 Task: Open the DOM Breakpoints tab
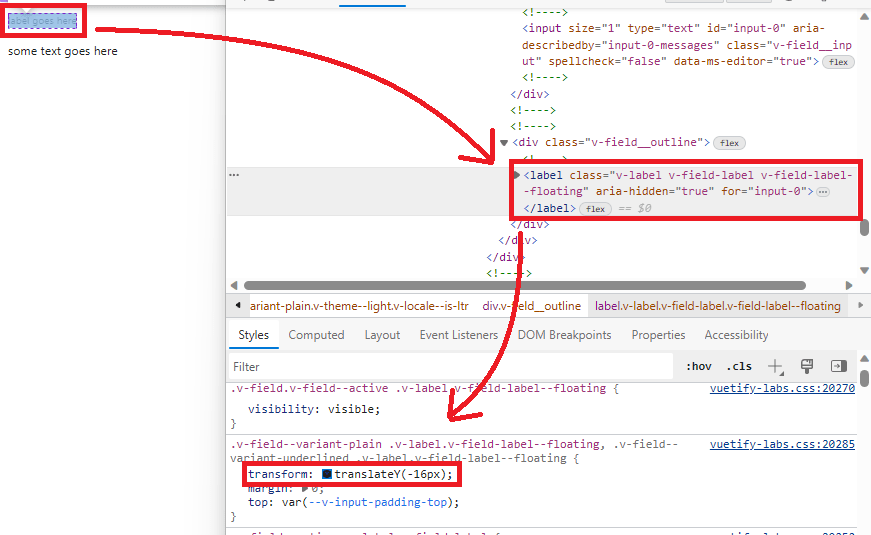pyautogui.click(x=564, y=335)
